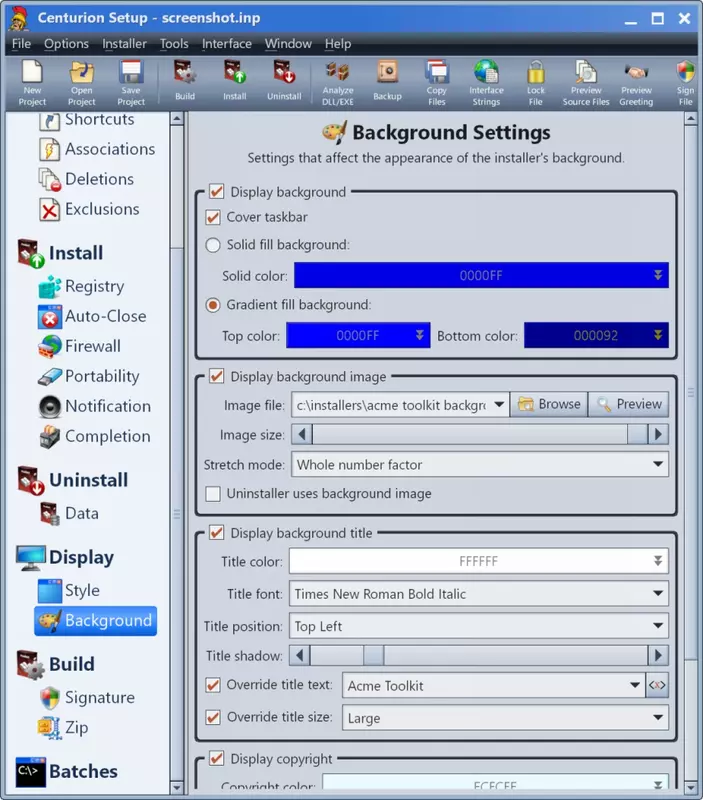This screenshot has height=800, width=703.
Task: Open Exclusions page in sidebar
Action: pyautogui.click(x=89, y=209)
